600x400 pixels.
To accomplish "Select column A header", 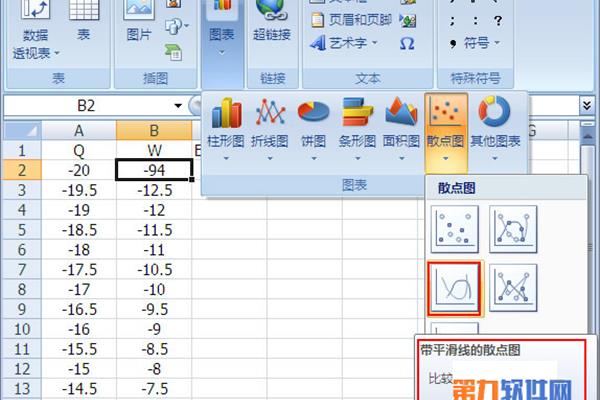I will pyautogui.click(x=79, y=131).
